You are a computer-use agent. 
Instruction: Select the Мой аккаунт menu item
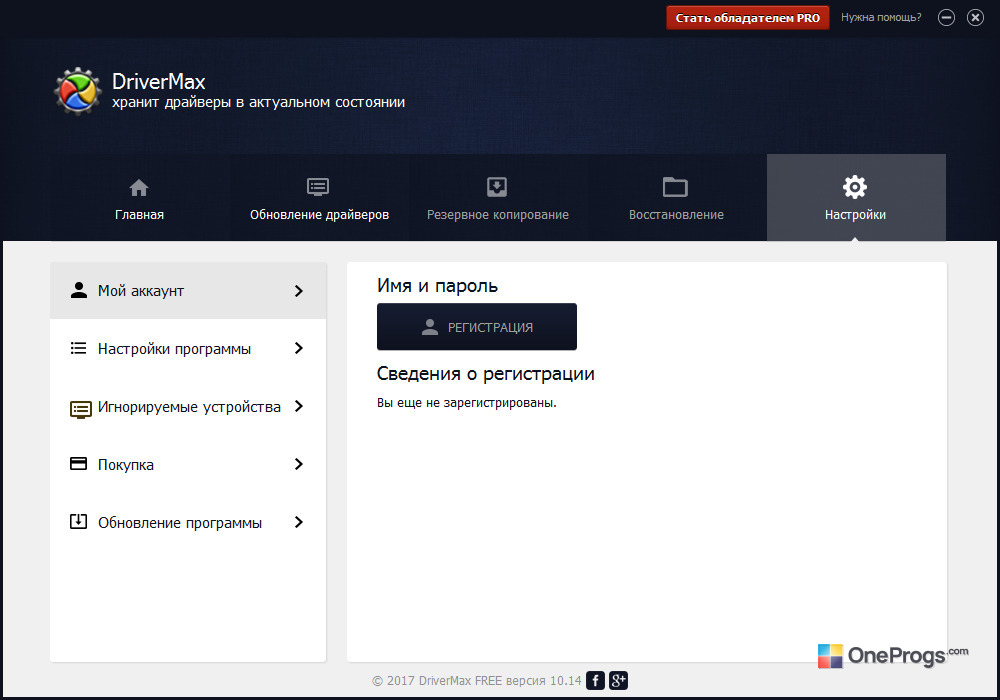[188, 291]
